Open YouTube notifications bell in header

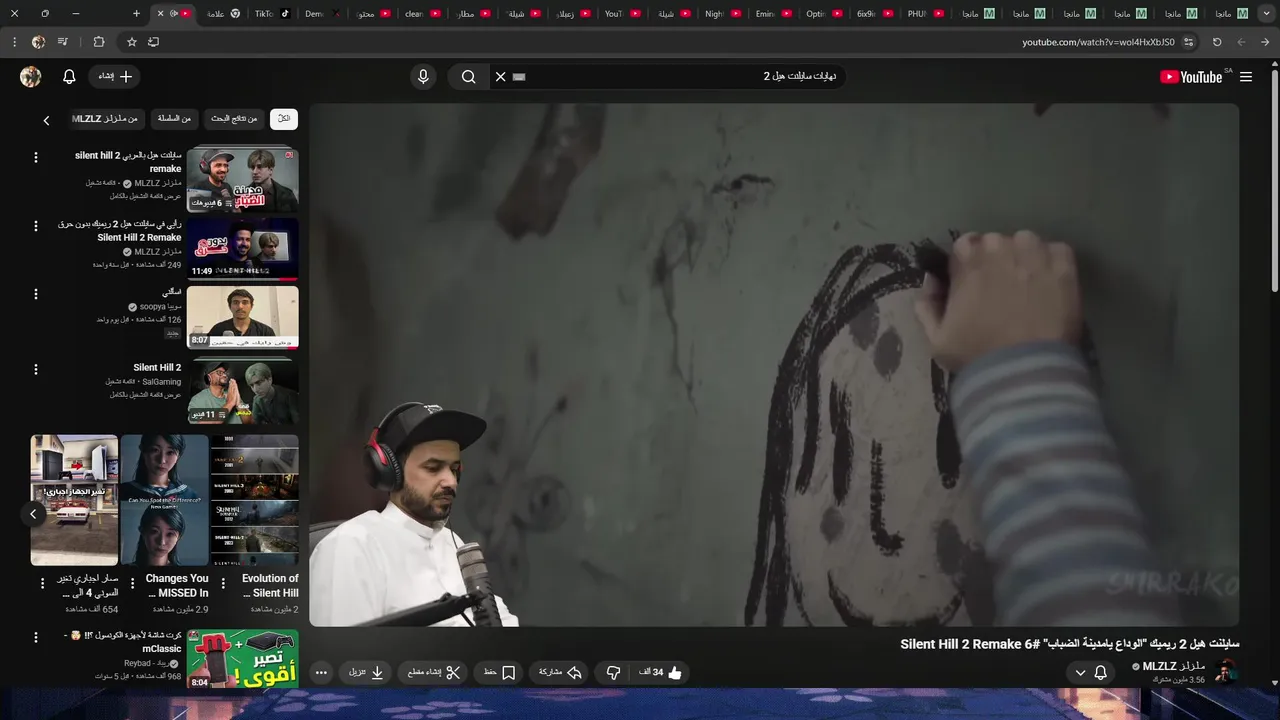69,77
